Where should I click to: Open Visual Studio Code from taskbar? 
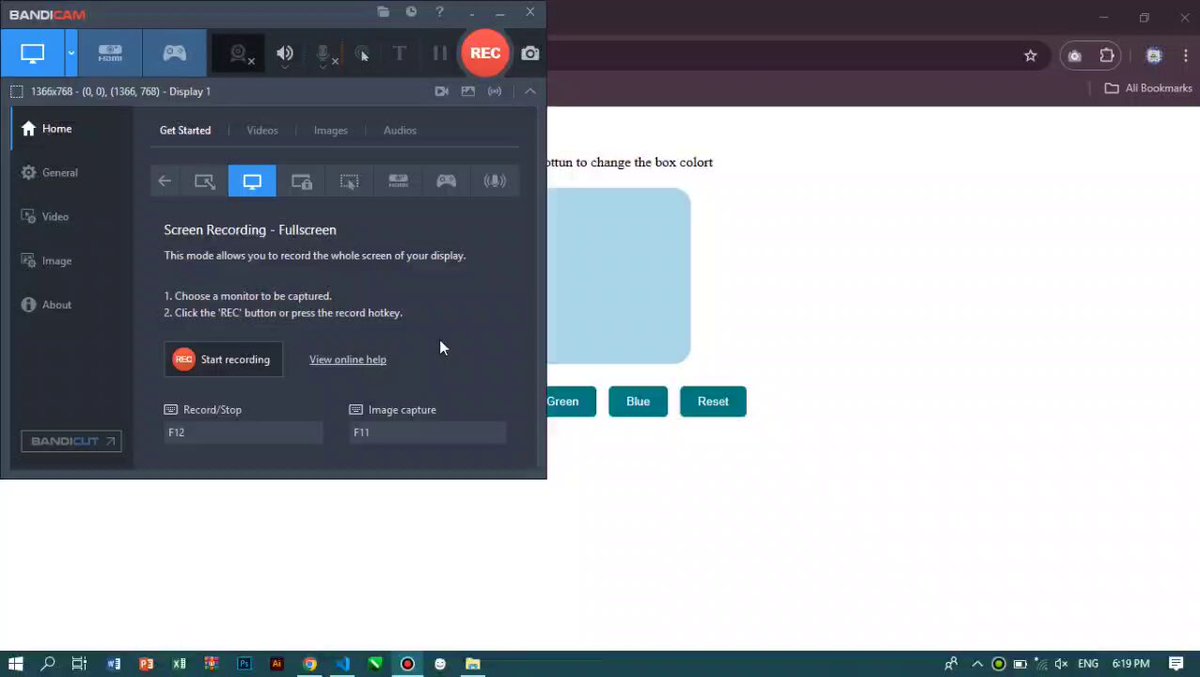(x=342, y=664)
